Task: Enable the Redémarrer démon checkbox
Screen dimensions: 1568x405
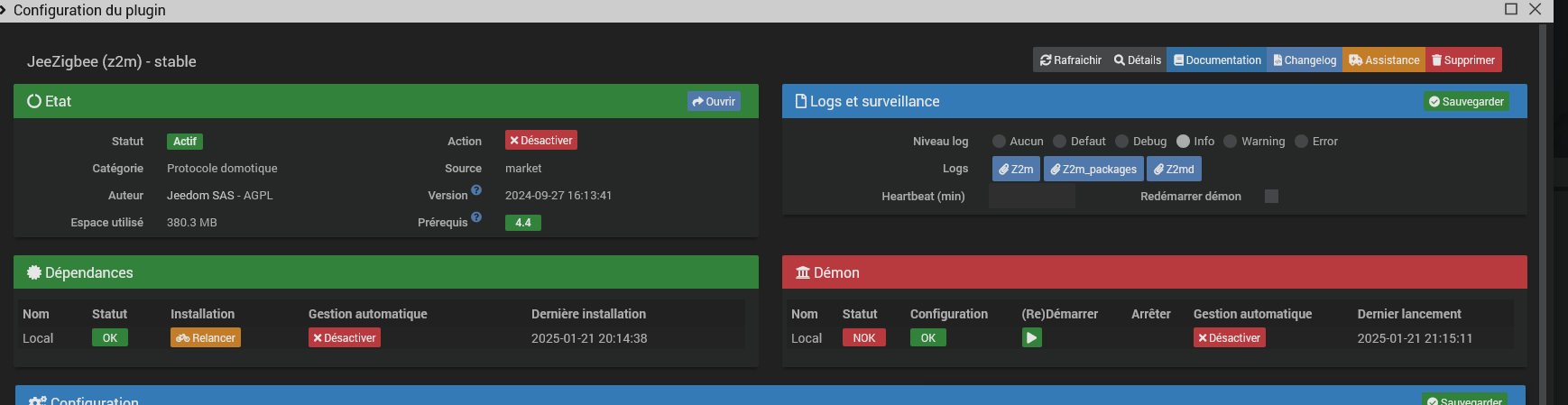Action: [1271, 197]
